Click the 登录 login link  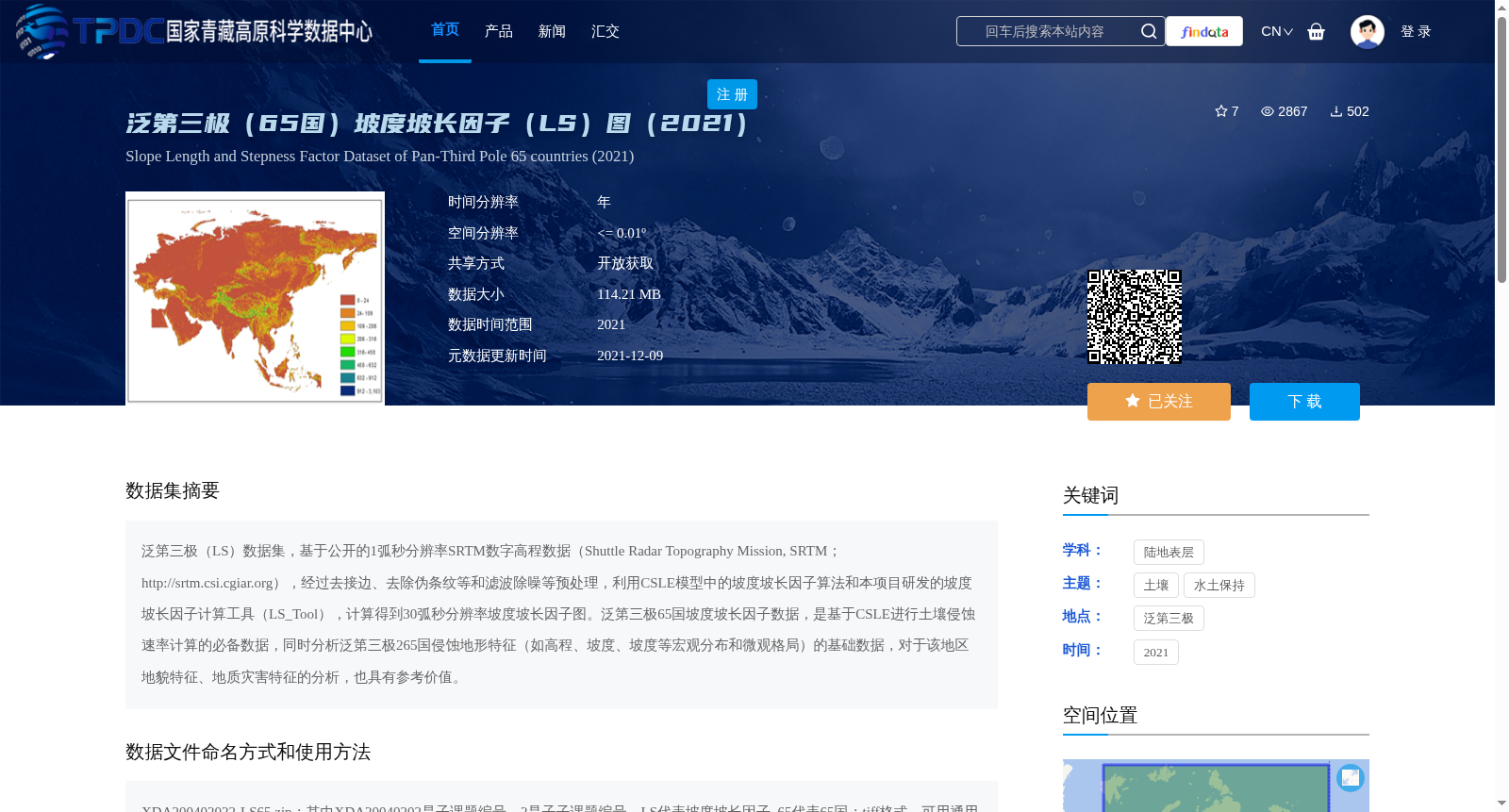click(1416, 31)
